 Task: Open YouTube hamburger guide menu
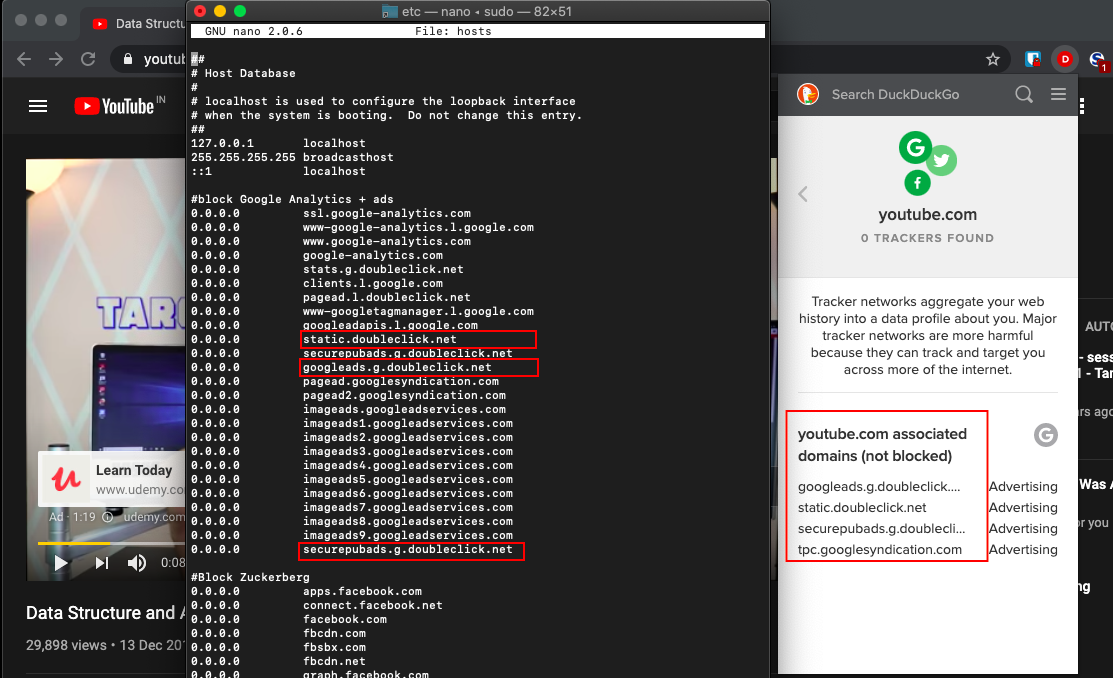pos(38,106)
